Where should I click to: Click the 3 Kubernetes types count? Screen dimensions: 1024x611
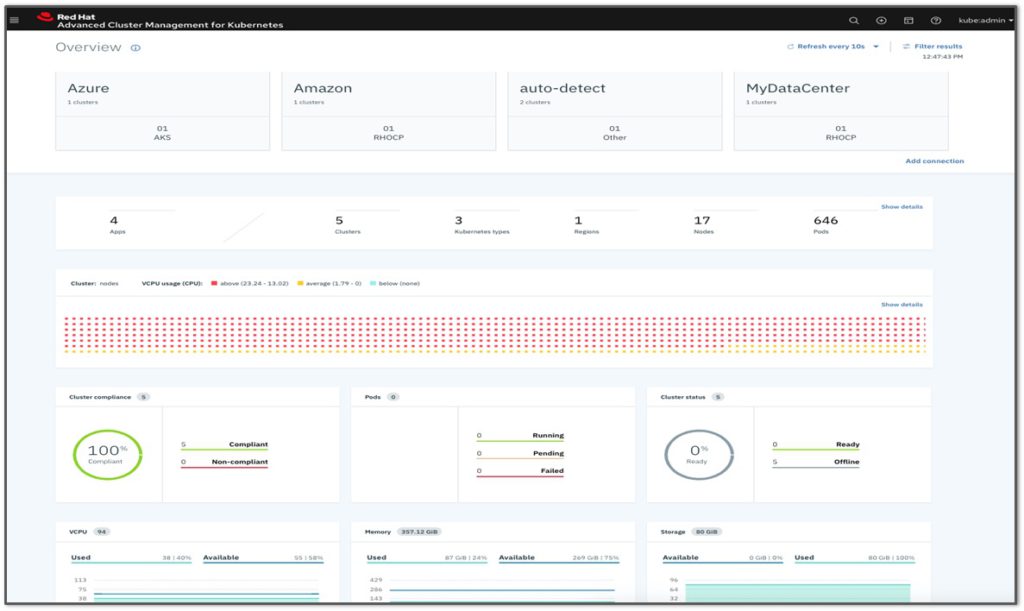[x=481, y=225]
